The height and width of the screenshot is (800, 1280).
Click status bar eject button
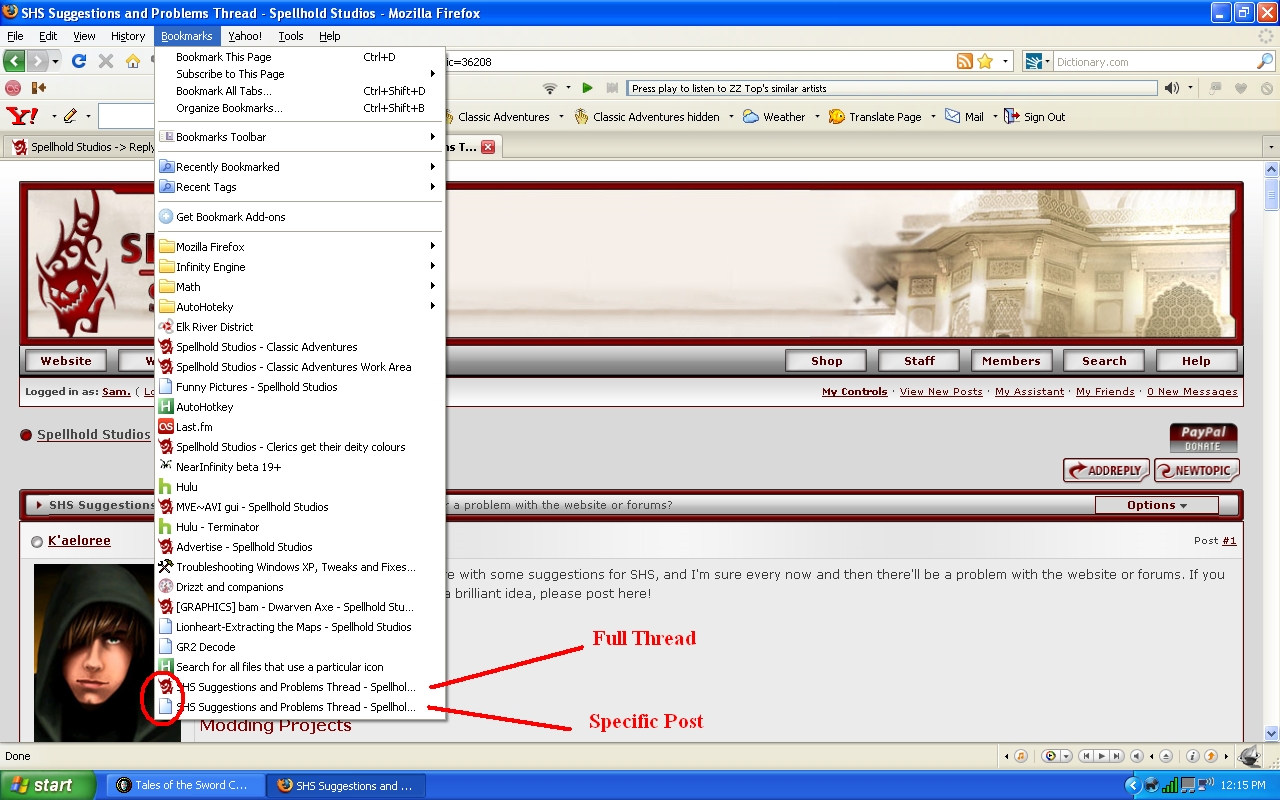(x=1165, y=756)
